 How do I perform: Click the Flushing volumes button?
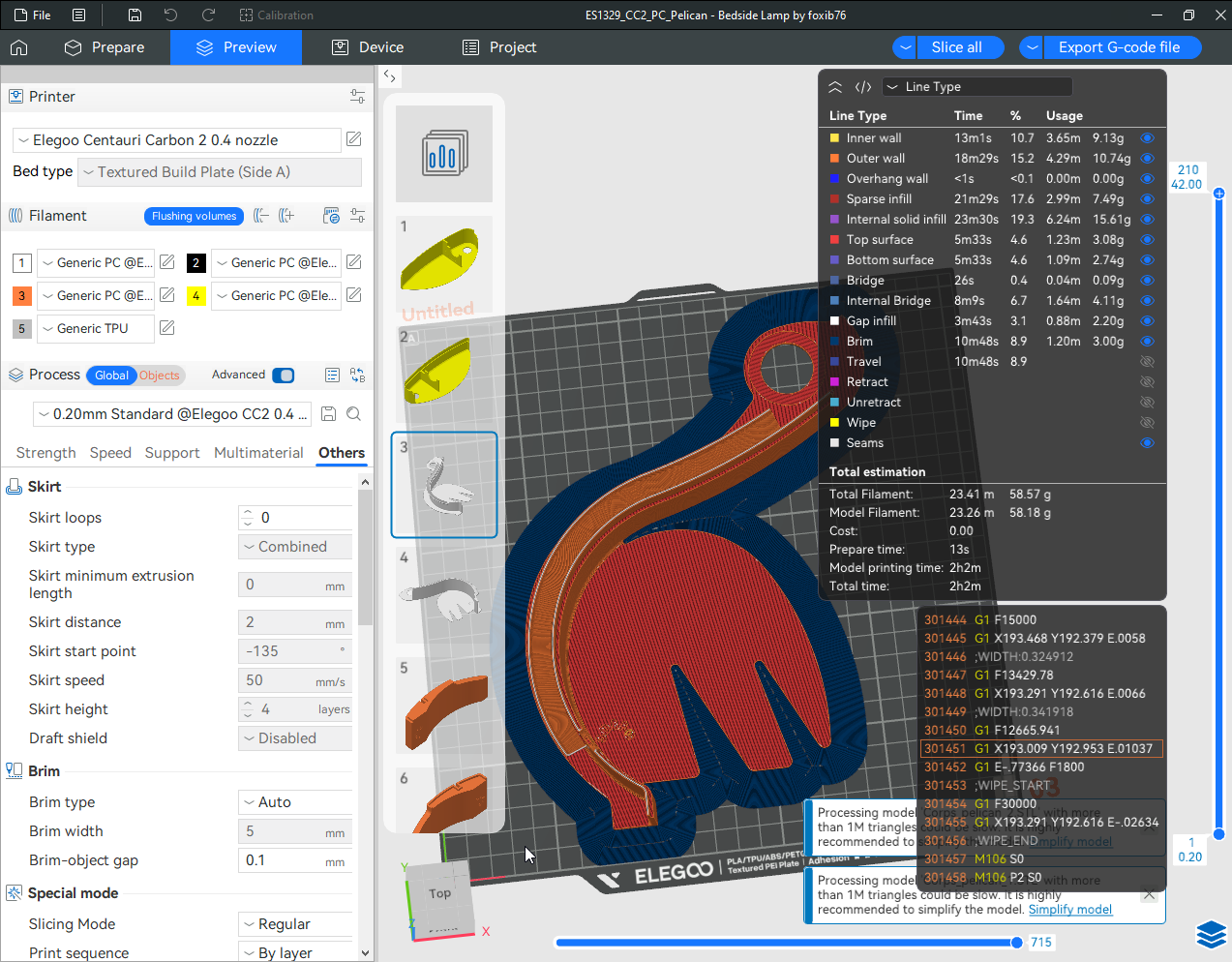[x=194, y=216]
